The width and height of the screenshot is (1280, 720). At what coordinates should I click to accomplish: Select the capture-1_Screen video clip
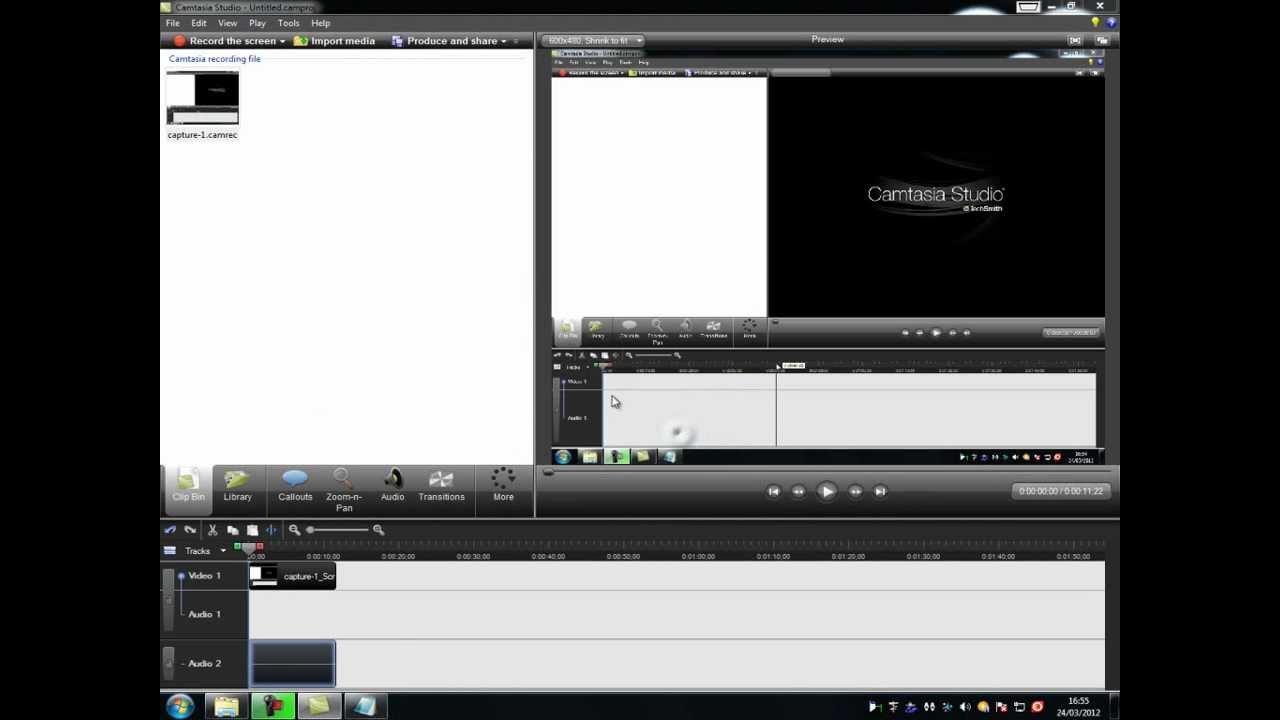[292, 576]
